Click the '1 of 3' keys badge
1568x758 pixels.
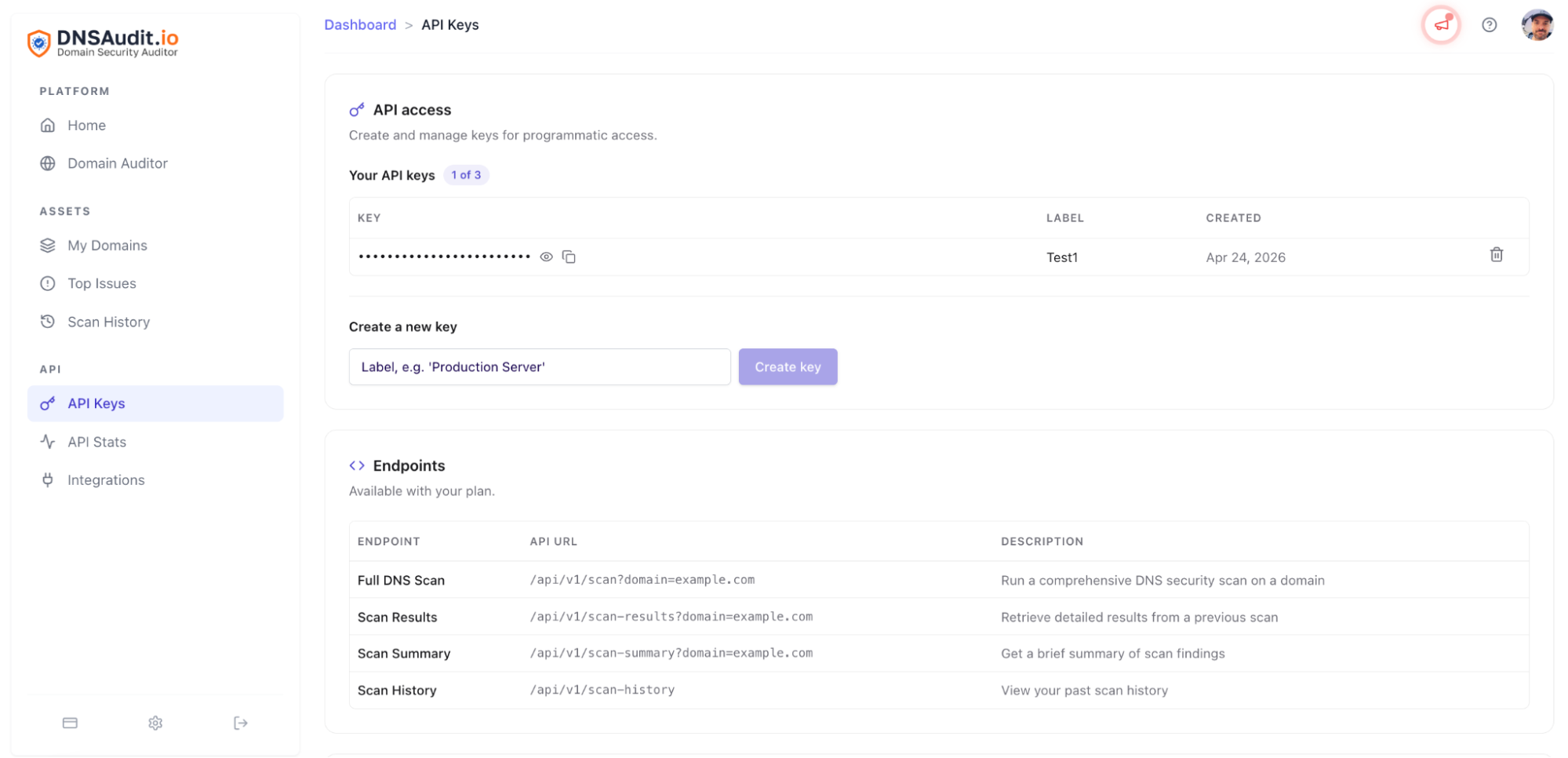(466, 175)
